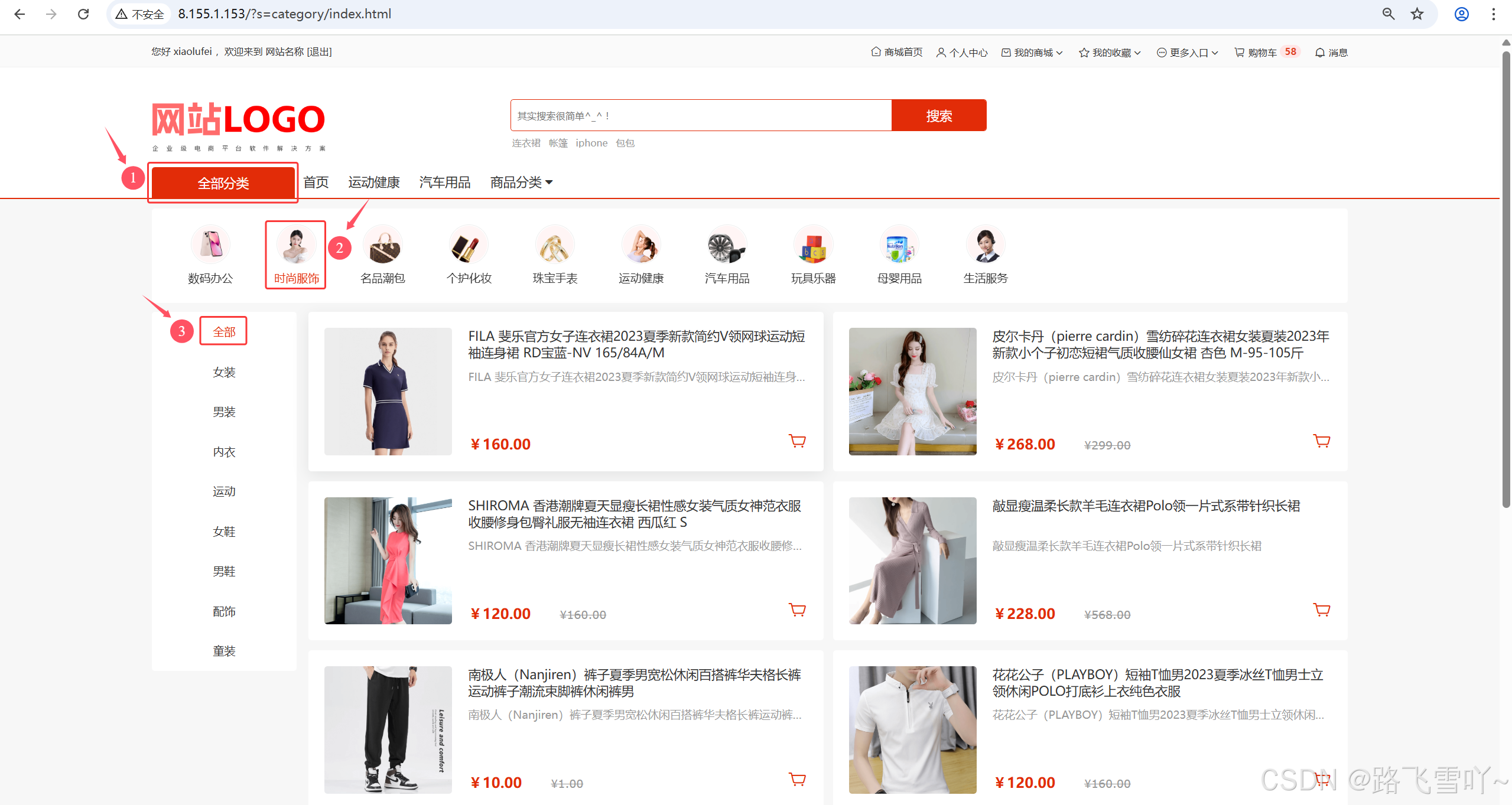Expand the 我的收藏 dropdown
The image size is (1512, 805).
tap(1110, 53)
